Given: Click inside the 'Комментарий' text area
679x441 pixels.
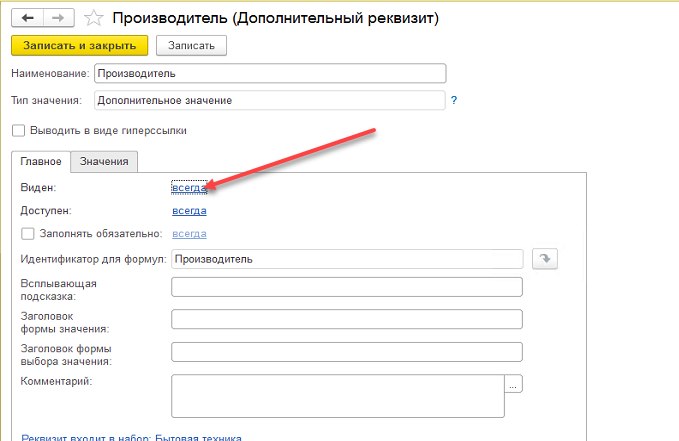Looking at the screenshot, I should (338, 396).
